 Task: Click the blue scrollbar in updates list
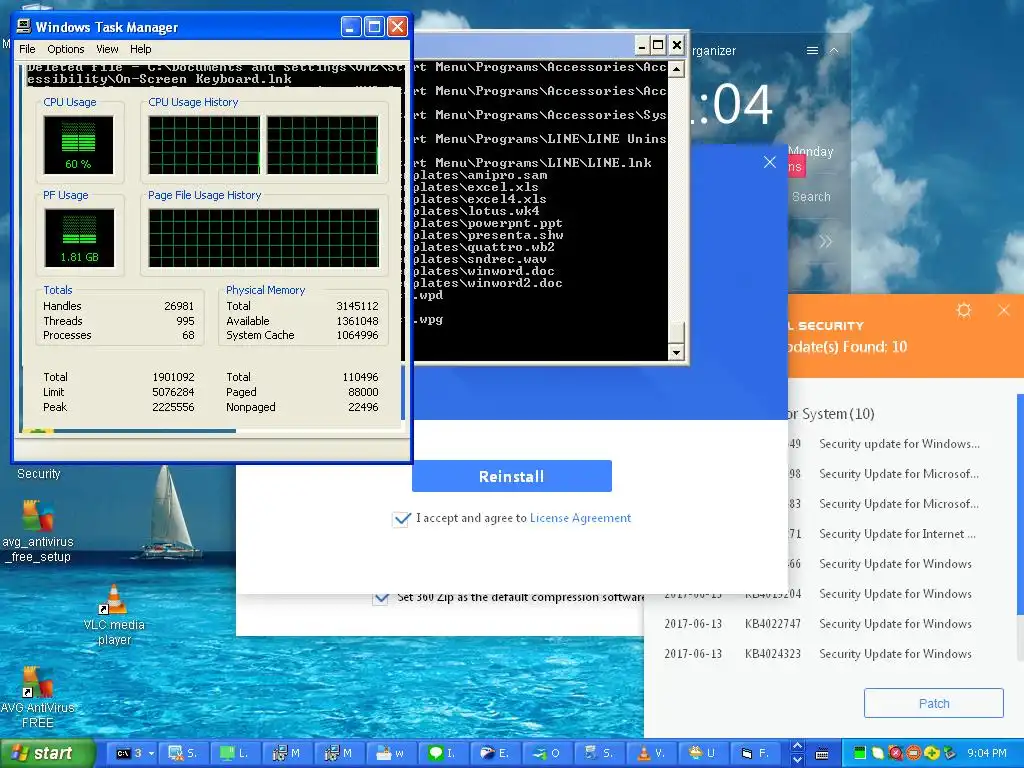[1020, 504]
